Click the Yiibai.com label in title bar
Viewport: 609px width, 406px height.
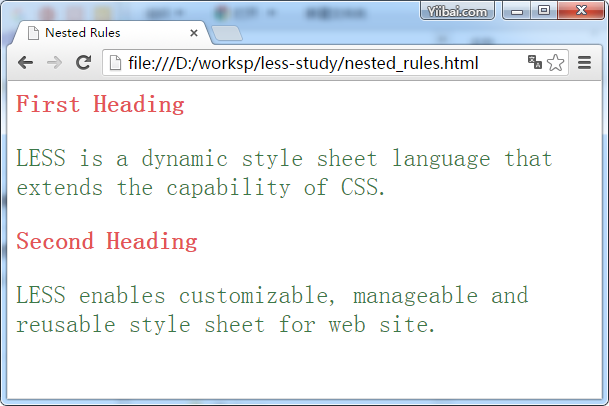point(457,12)
